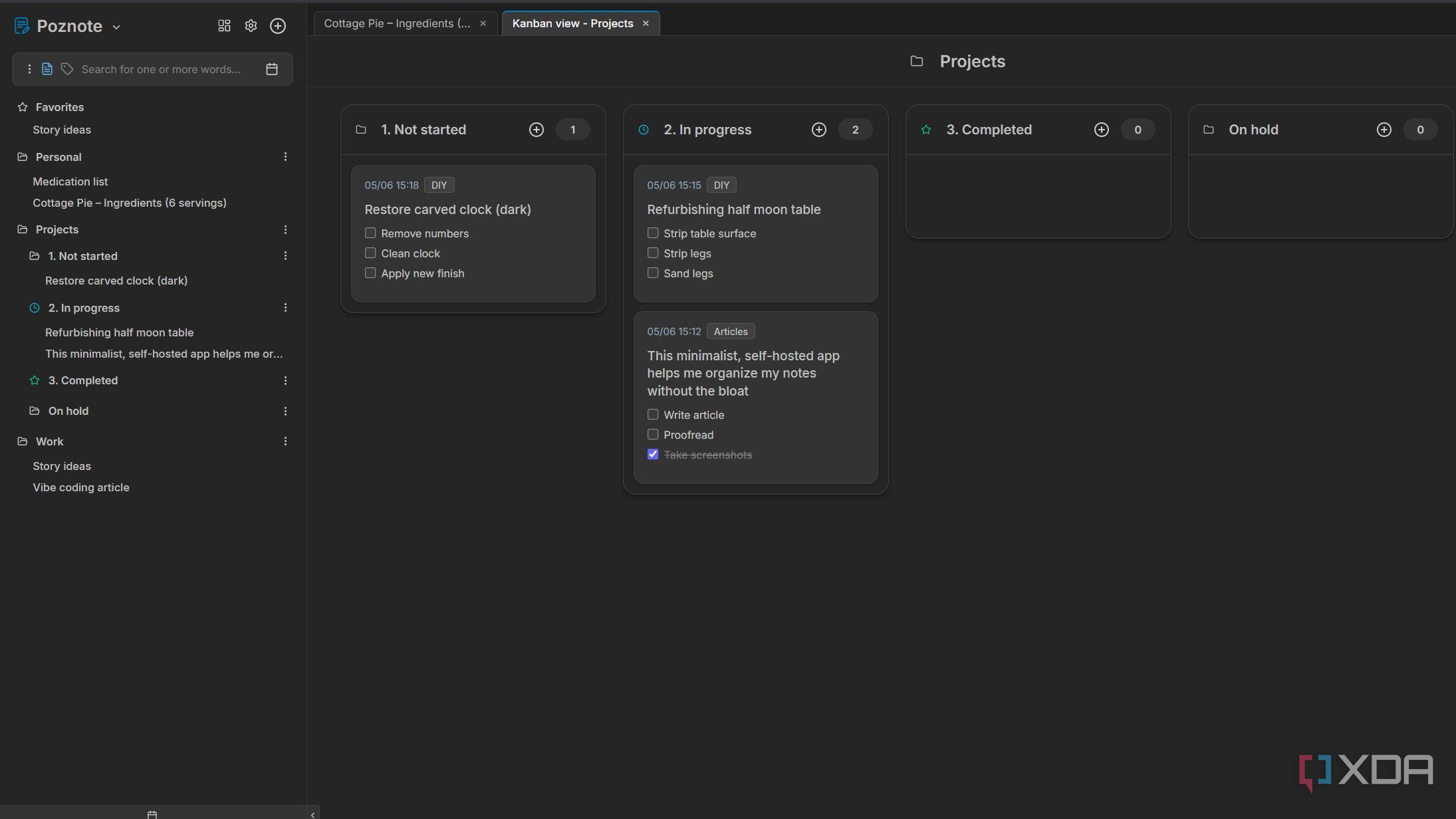Focus the search for words field
Viewport: 1456px width, 819px height.
pos(161,69)
